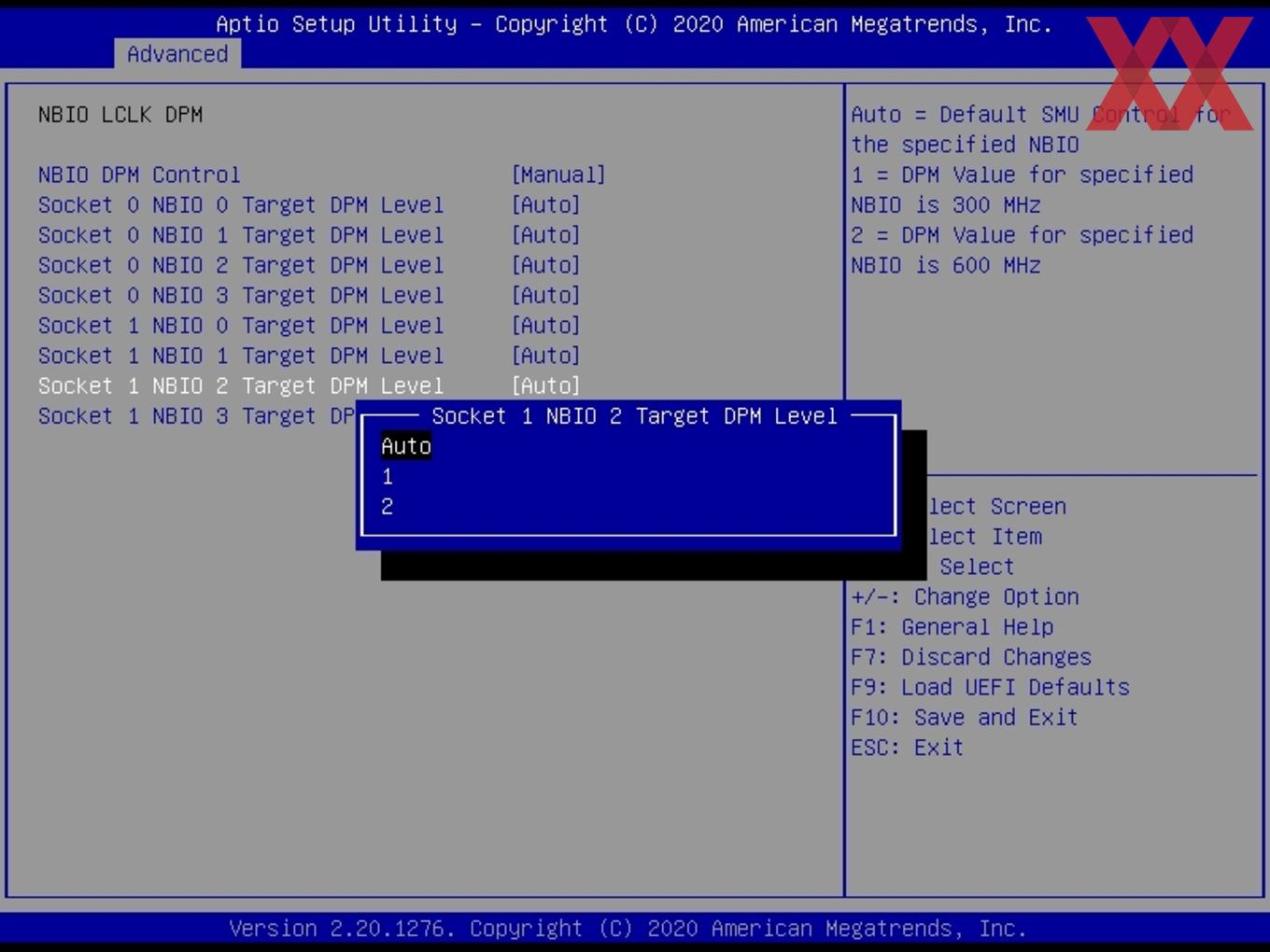Click the NBIO LCLK DPM heading
The height and width of the screenshot is (952, 1270).
click(120, 115)
